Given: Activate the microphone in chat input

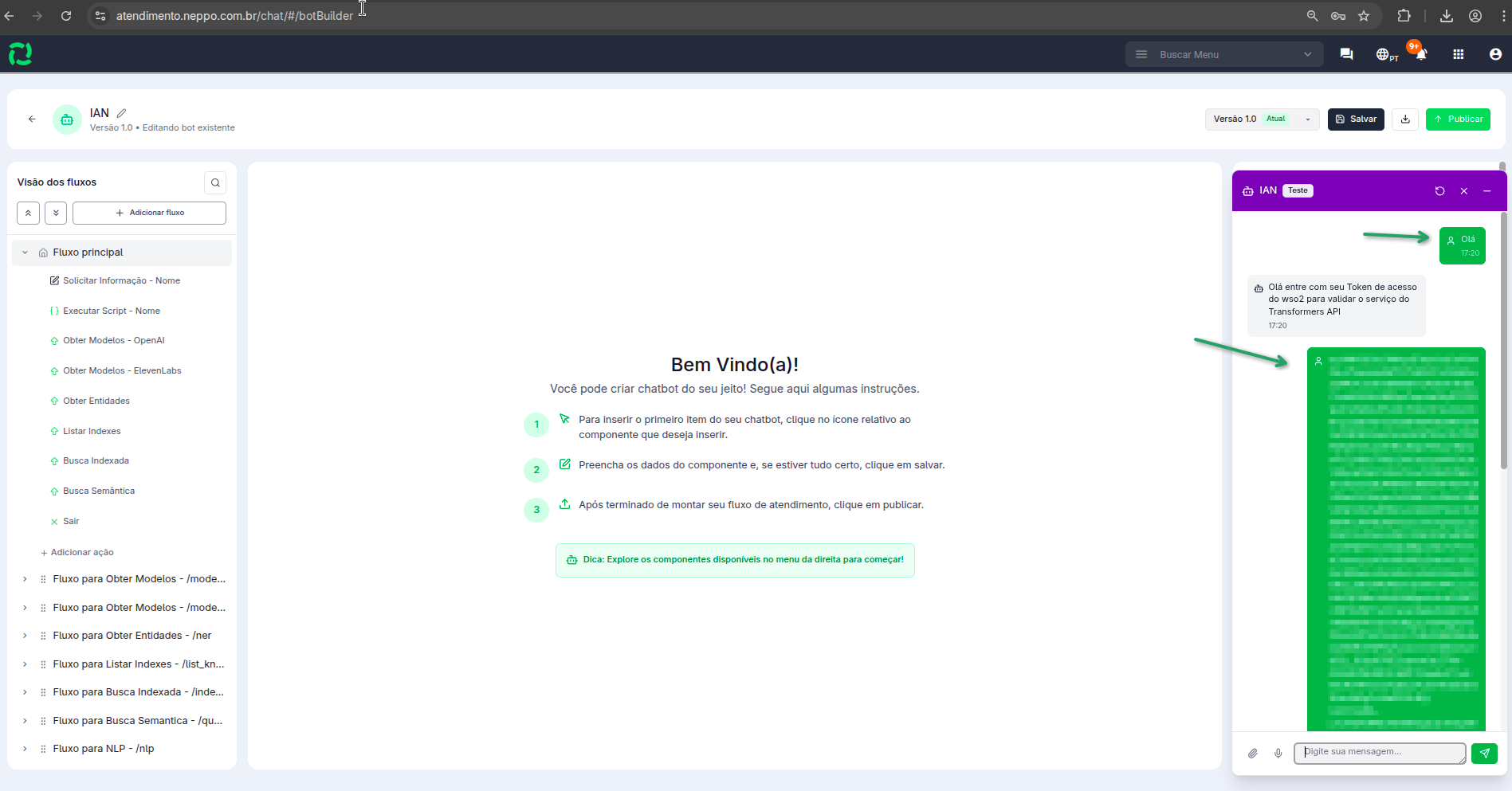Looking at the screenshot, I should tap(1278, 754).
